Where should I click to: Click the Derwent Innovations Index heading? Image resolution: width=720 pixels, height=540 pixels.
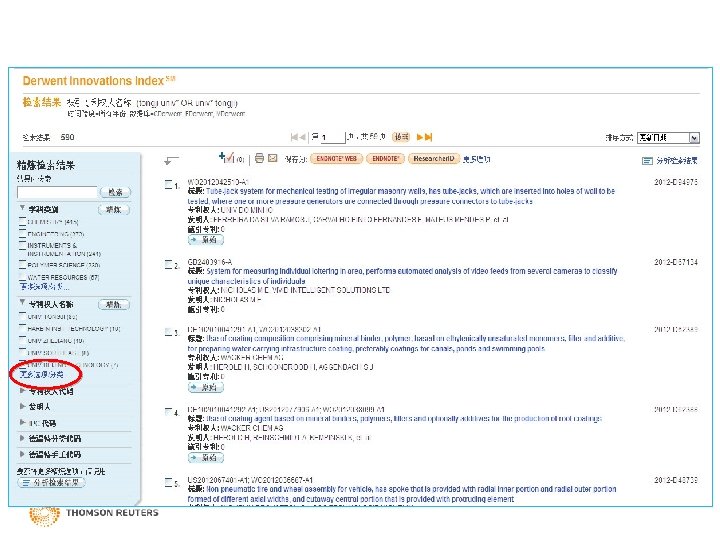(x=99, y=81)
